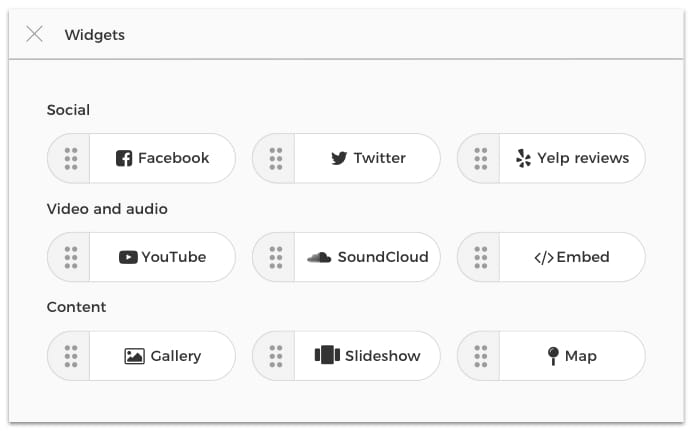
Task: Click the YouTube widget drag handle
Action: coord(70,257)
